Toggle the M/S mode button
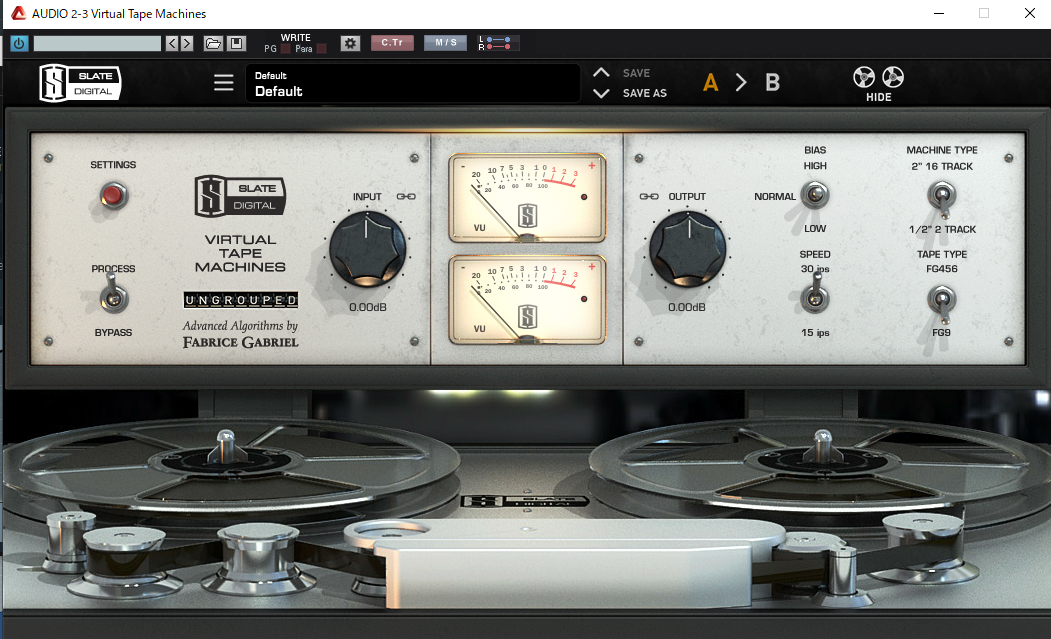The height and width of the screenshot is (639, 1051). [446, 43]
